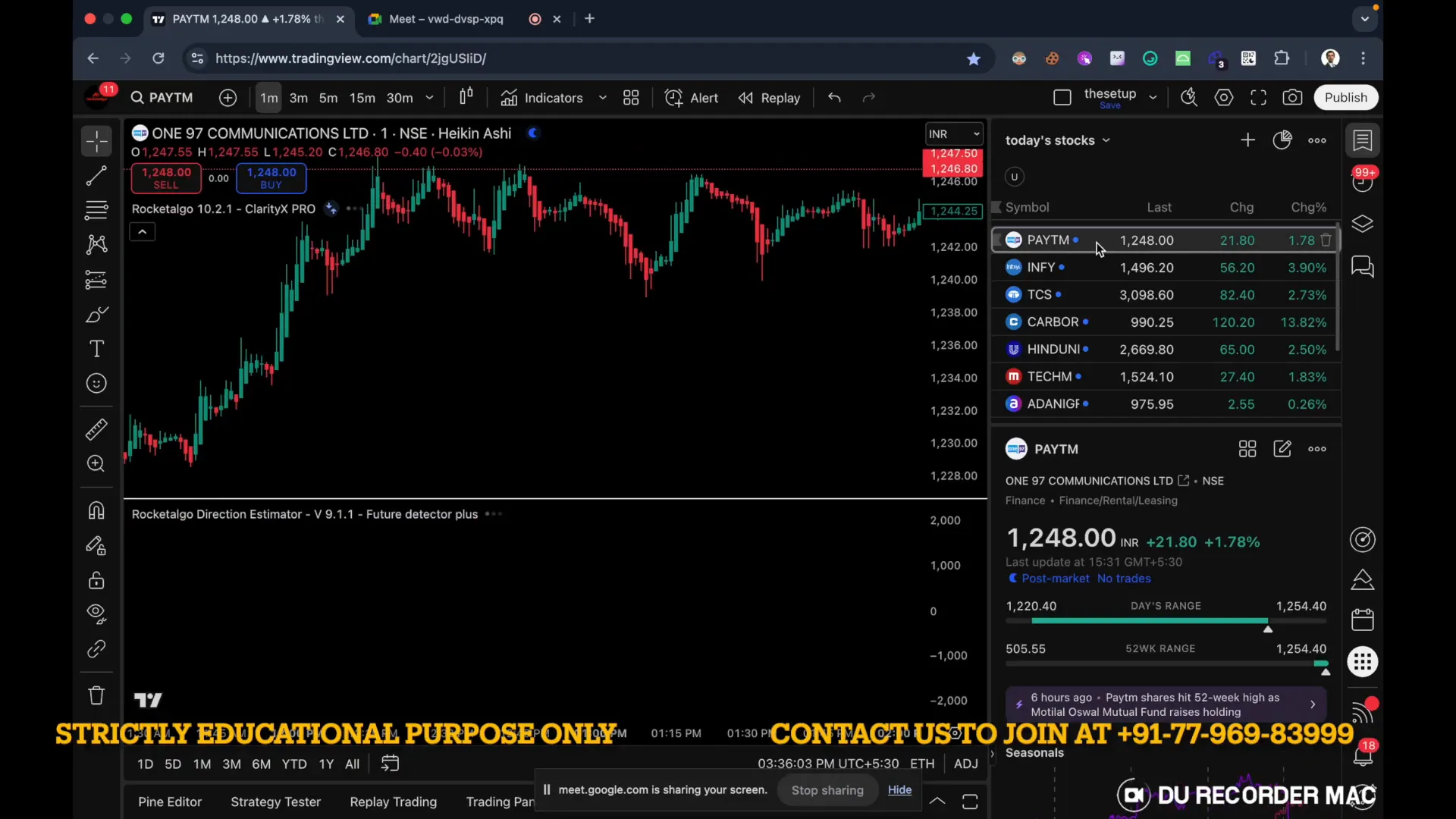Switch to the 5m timeframe
The image size is (1456, 819).
tap(328, 98)
